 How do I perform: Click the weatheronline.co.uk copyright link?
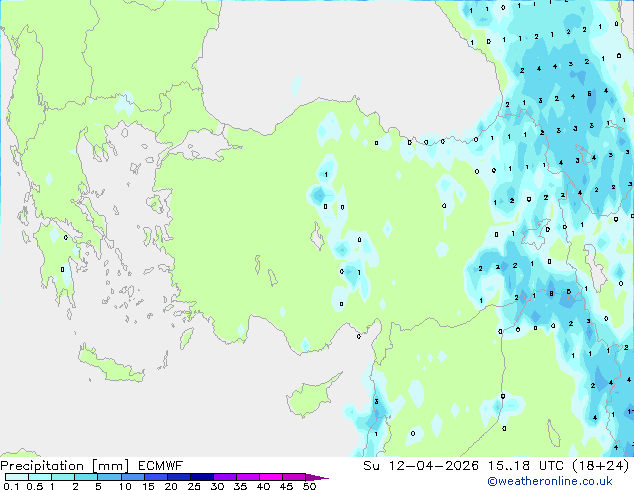pos(550,481)
